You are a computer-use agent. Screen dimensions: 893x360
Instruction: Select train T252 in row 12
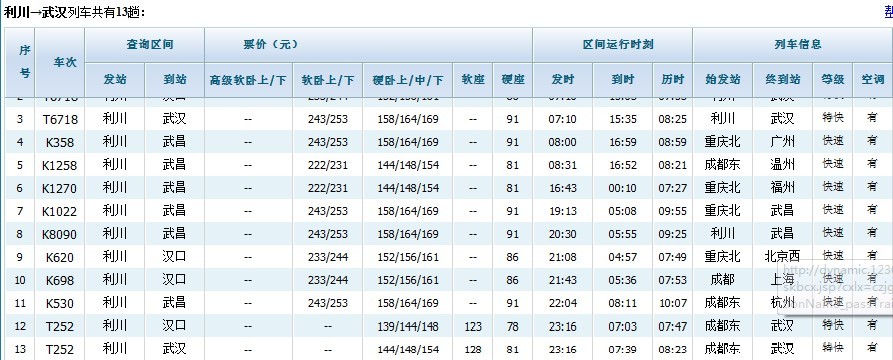60,326
